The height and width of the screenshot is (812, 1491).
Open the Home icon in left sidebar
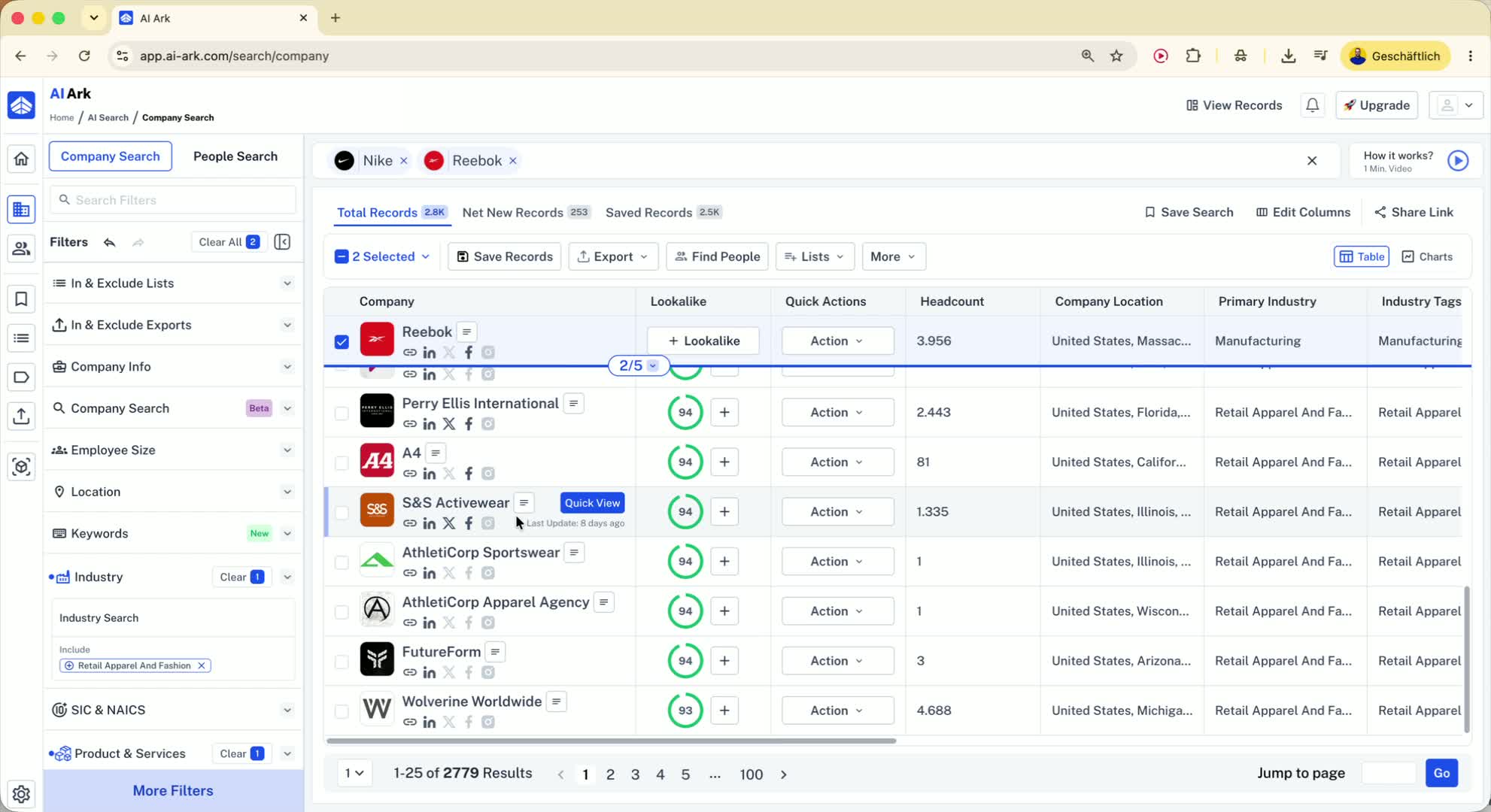21,159
